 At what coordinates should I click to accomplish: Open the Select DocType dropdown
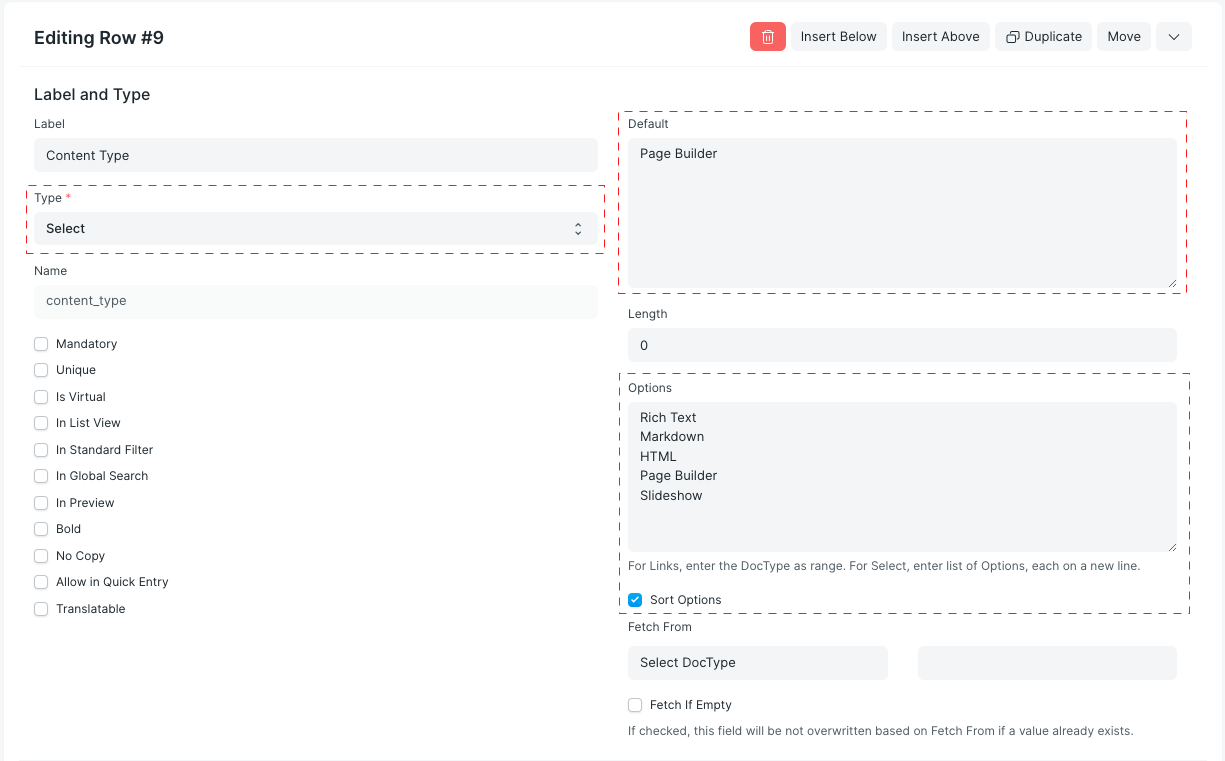(757, 662)
